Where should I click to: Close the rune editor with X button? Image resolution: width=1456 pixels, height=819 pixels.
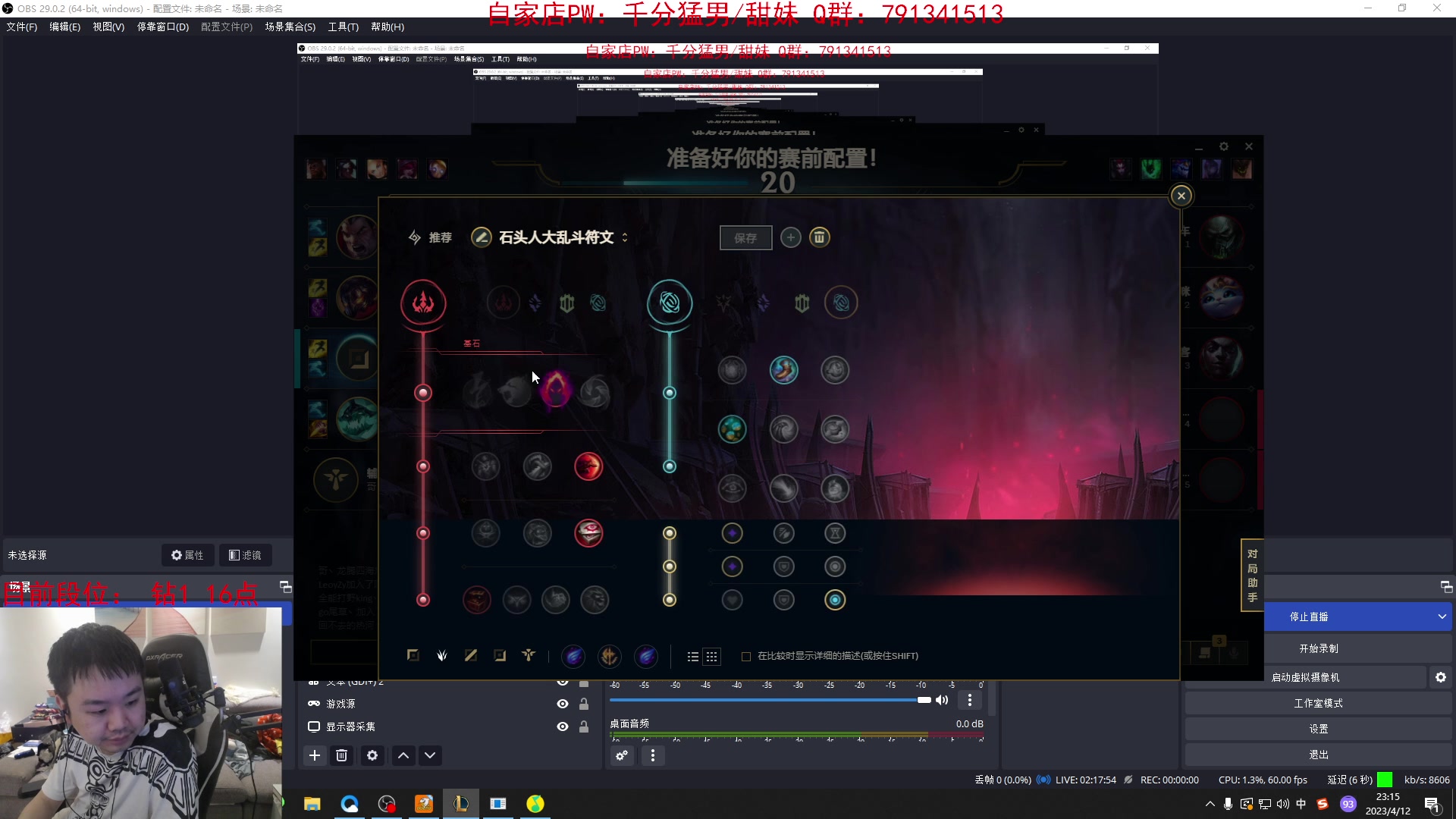[1181, 196]
